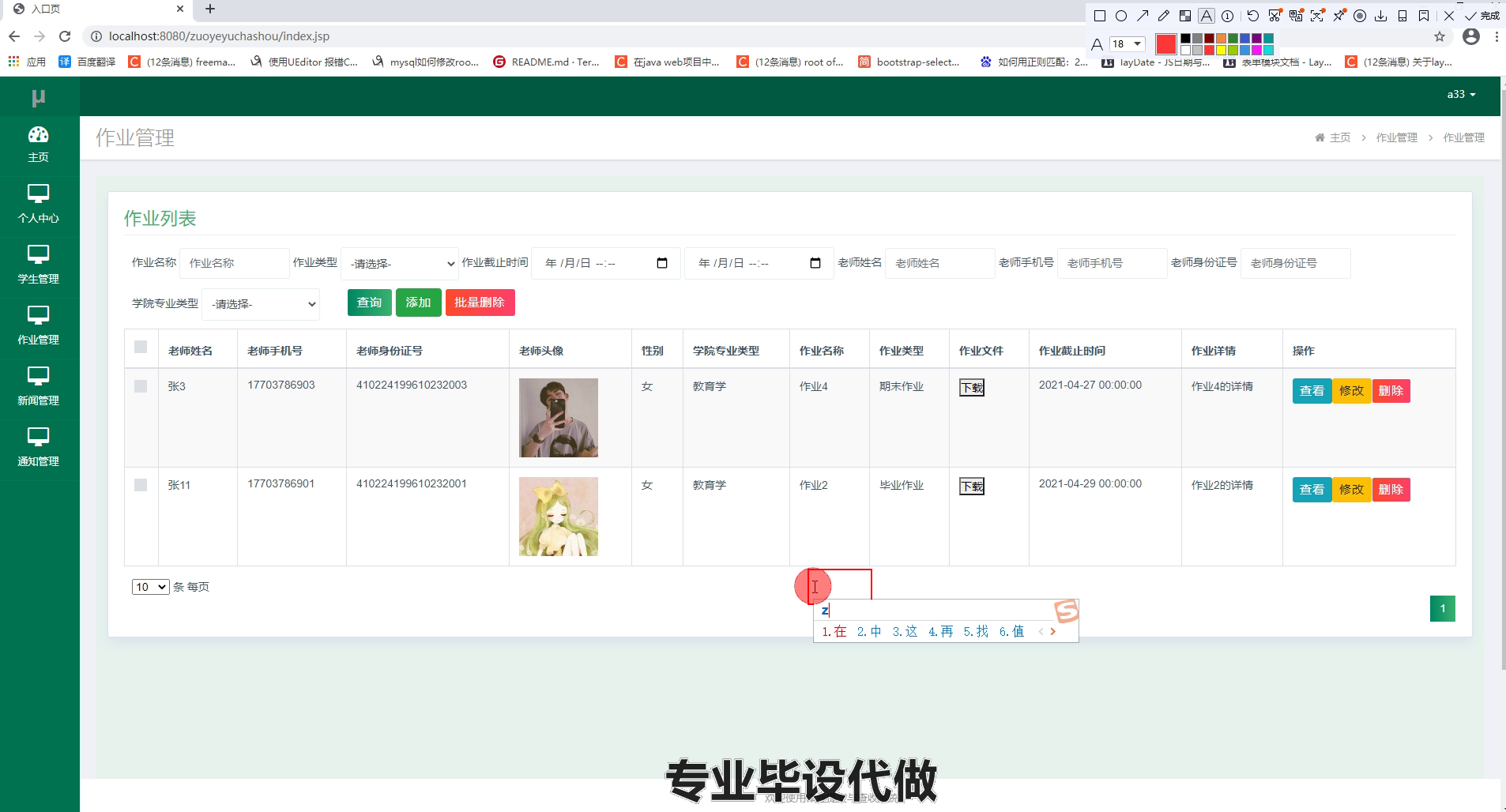This screenshot has height=812, width=1506.
Task: Open the first deadline date picker calendar
Action: [662, 263]
